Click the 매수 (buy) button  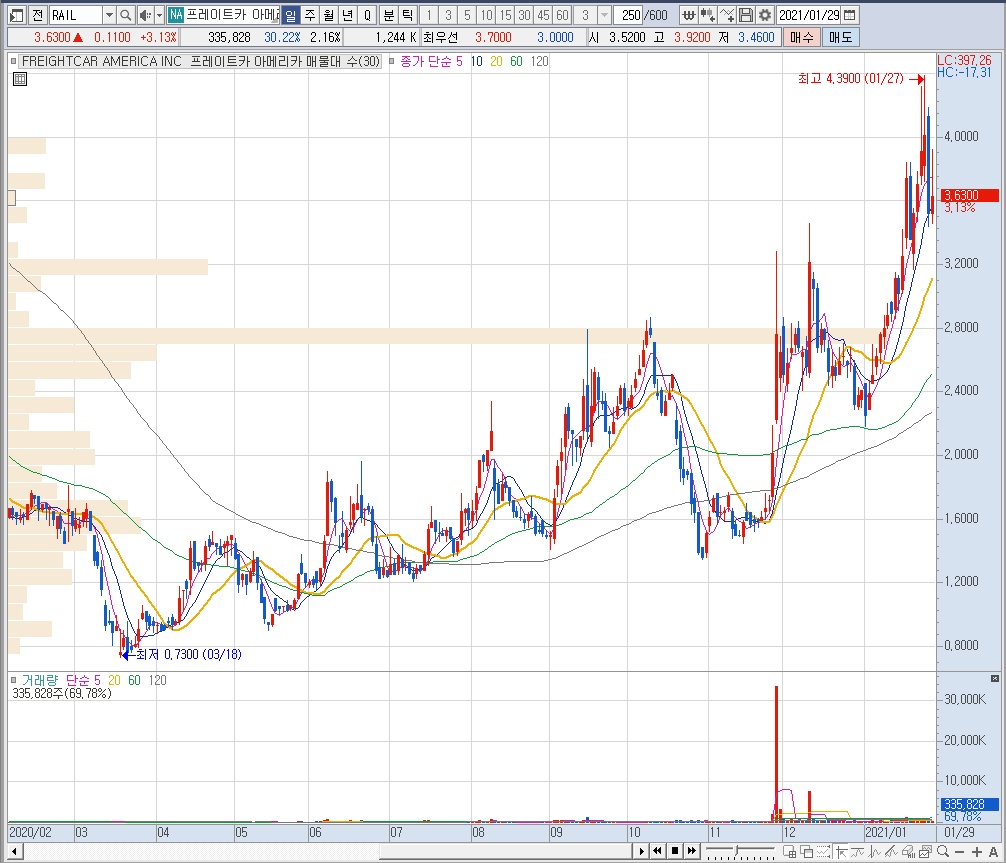coord(801,37)
